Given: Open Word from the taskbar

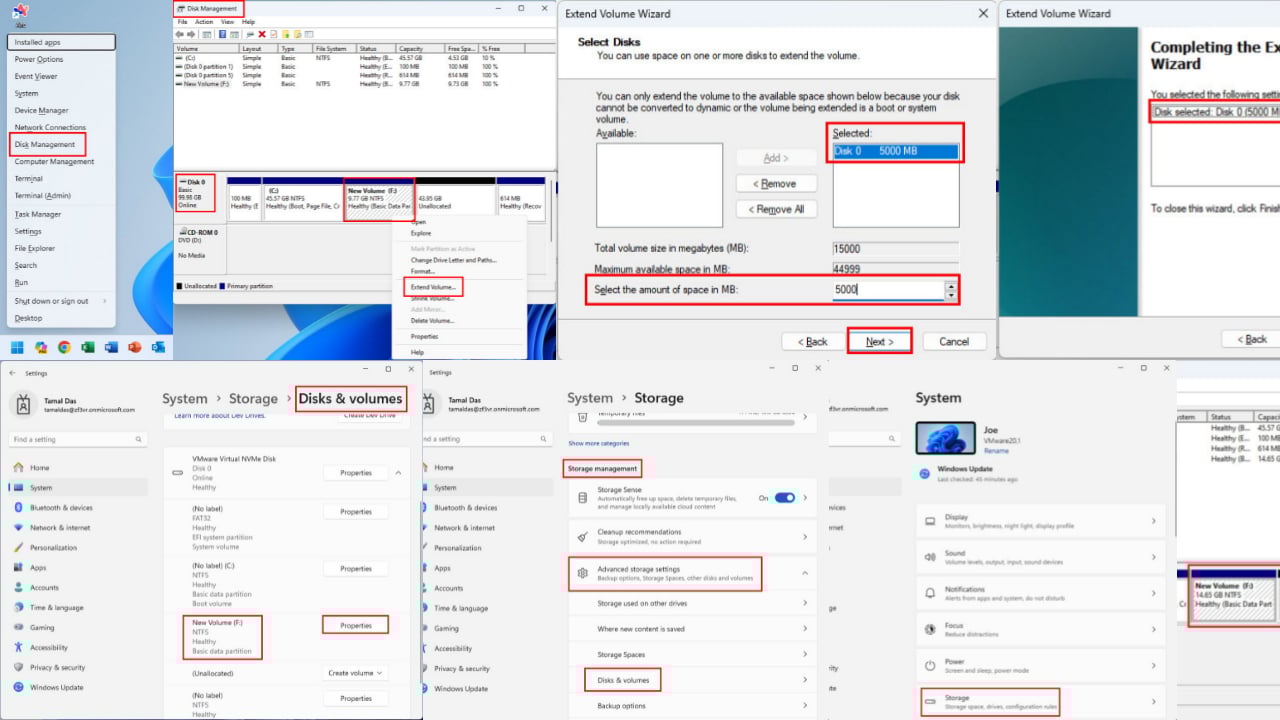Looking at the screenshot, I should (111, 348).
